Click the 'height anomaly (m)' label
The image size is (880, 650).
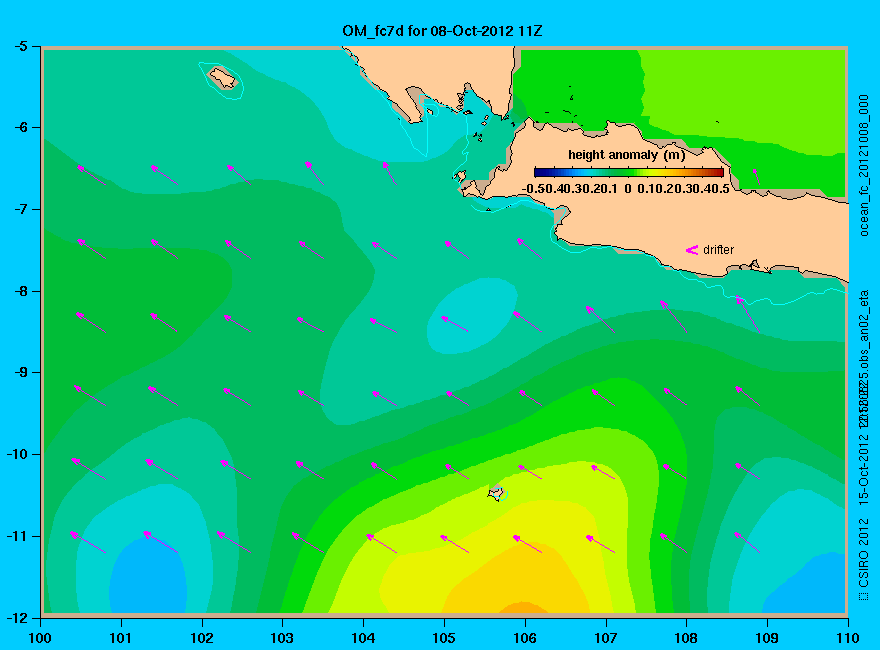pos(626,155)
